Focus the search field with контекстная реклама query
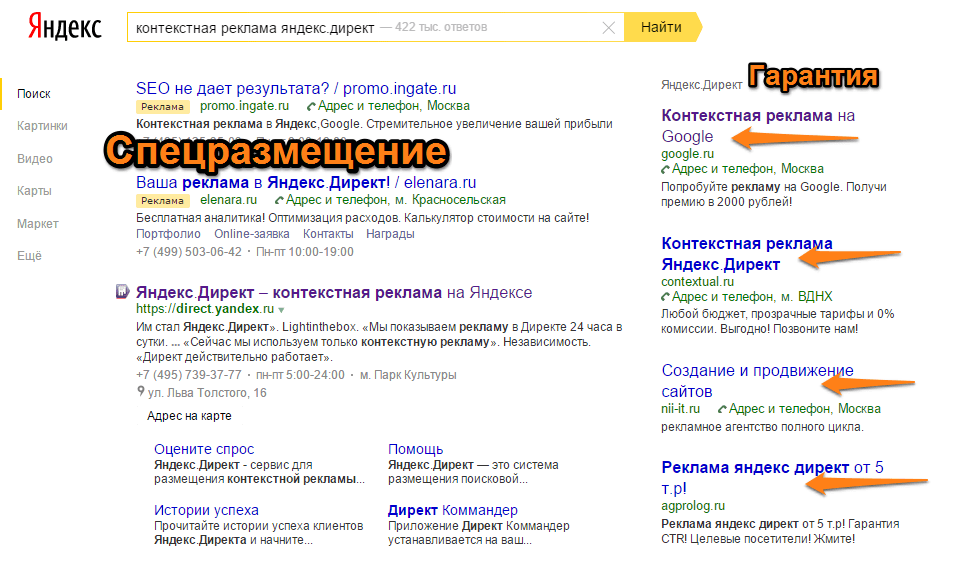This screenshot has height=568, width=971. [x=375, y=27]
